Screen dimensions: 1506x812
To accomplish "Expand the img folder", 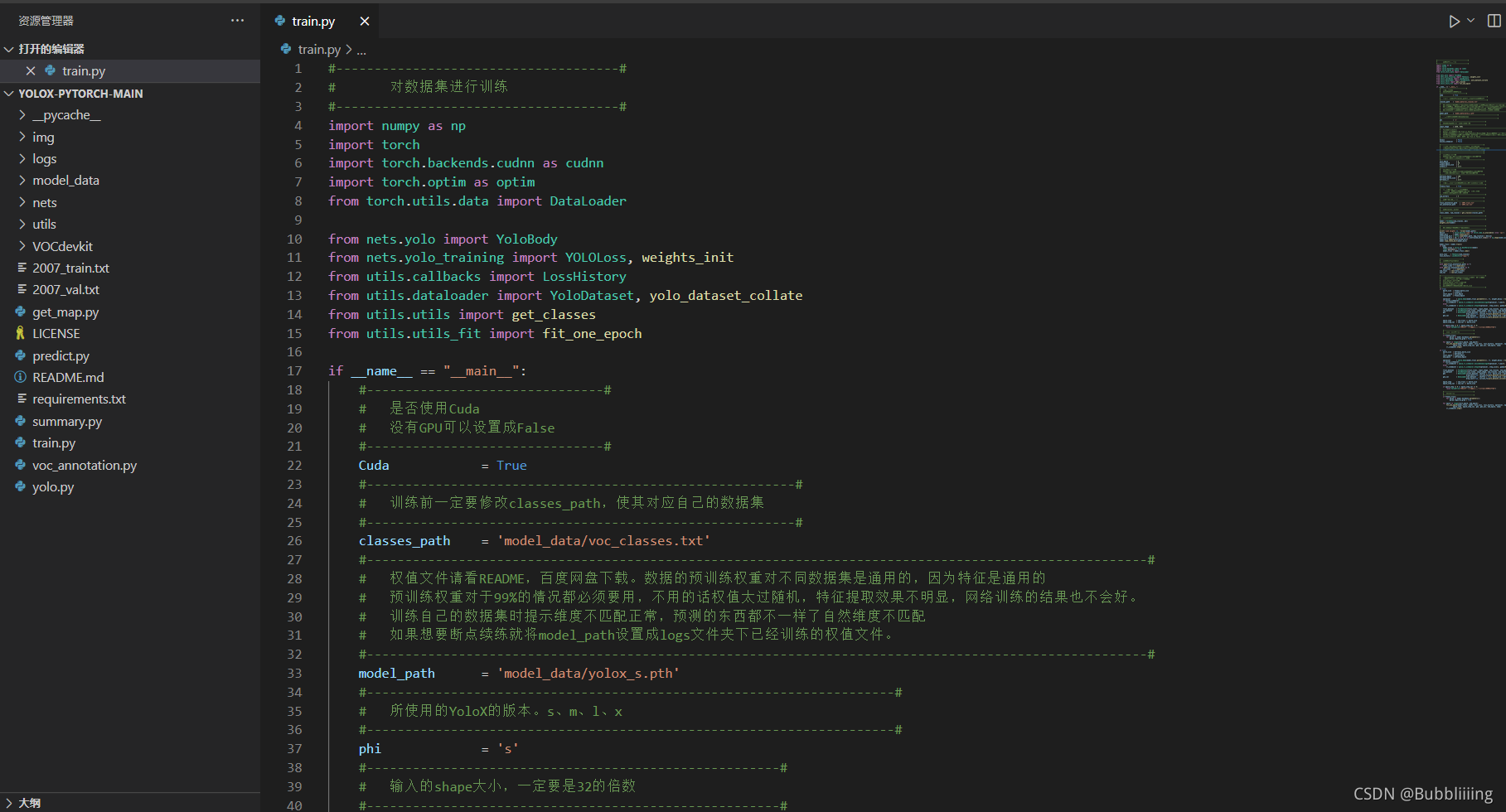I will point(22,137).
